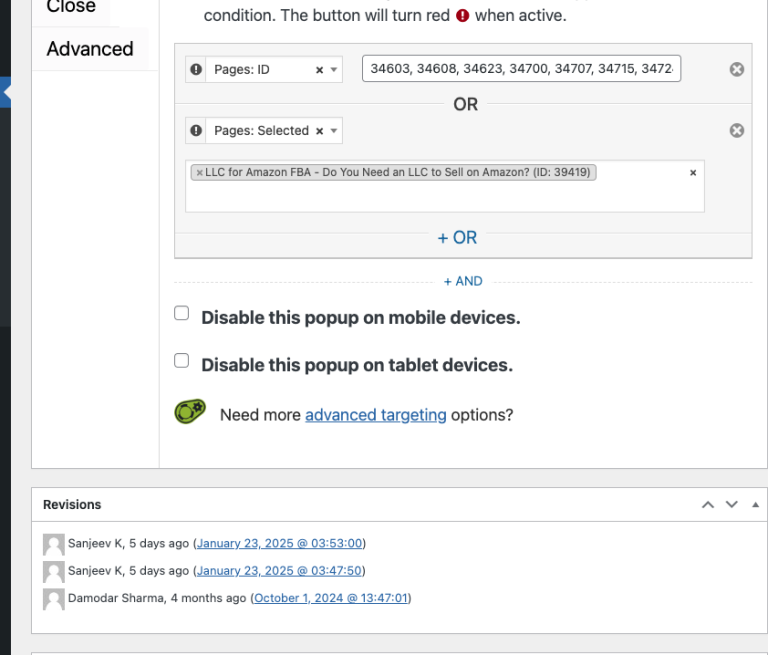Click the page IDs input field
This screenshot has height=655, width=768.
pos(521,69)
